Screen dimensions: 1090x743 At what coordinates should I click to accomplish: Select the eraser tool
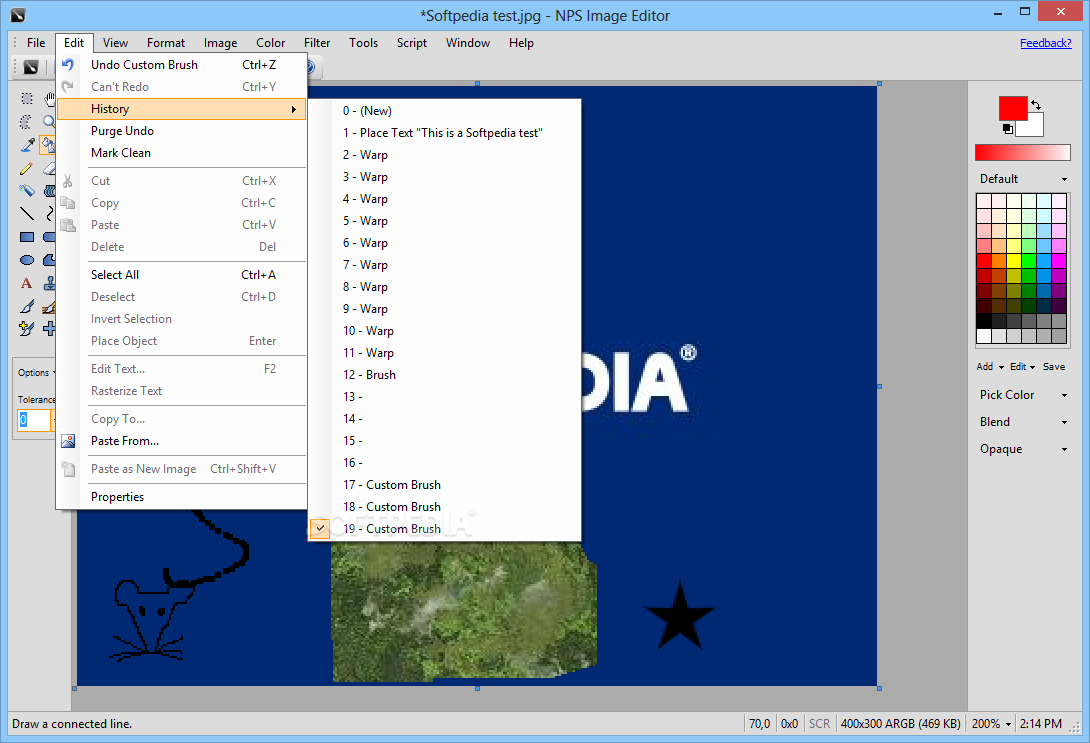[x=49, y=168]
